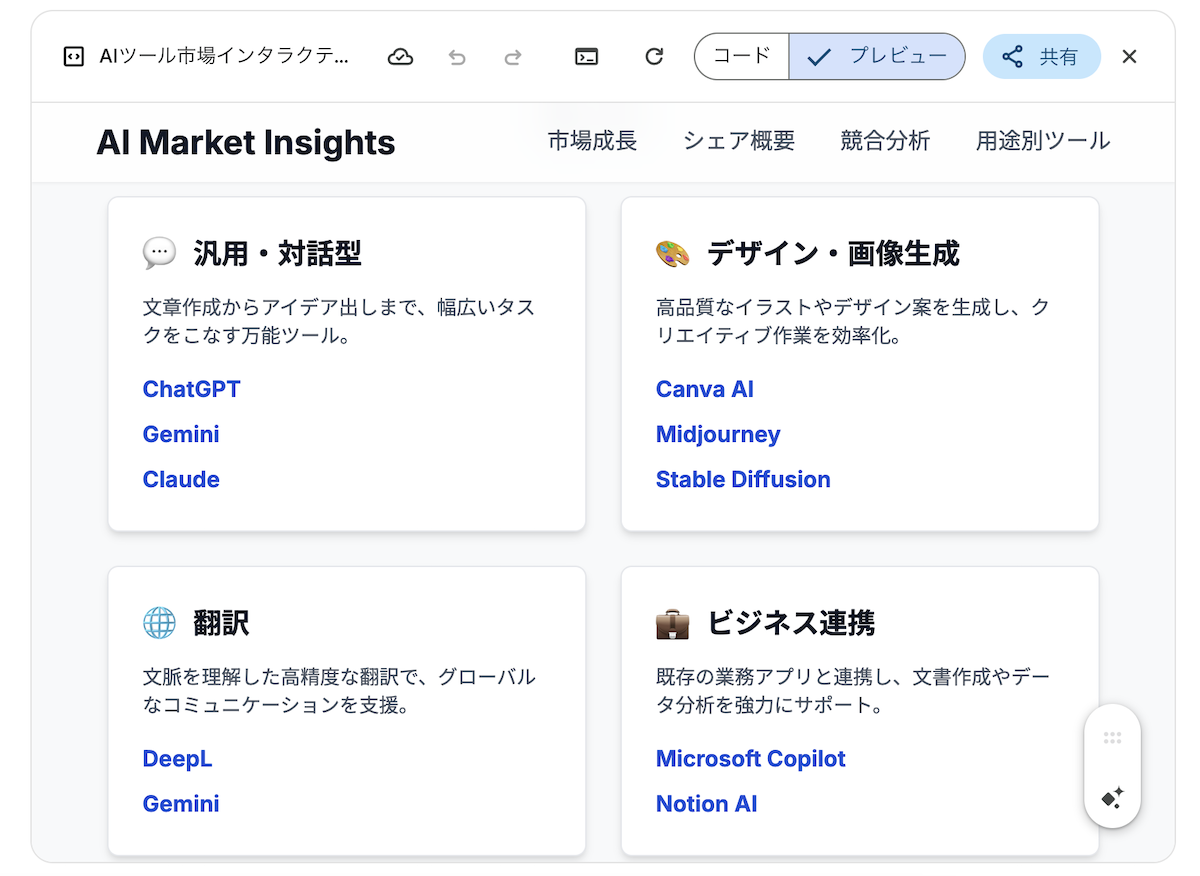
Task: Go to 用途別ツール nav section
Action: [1043, 141]
